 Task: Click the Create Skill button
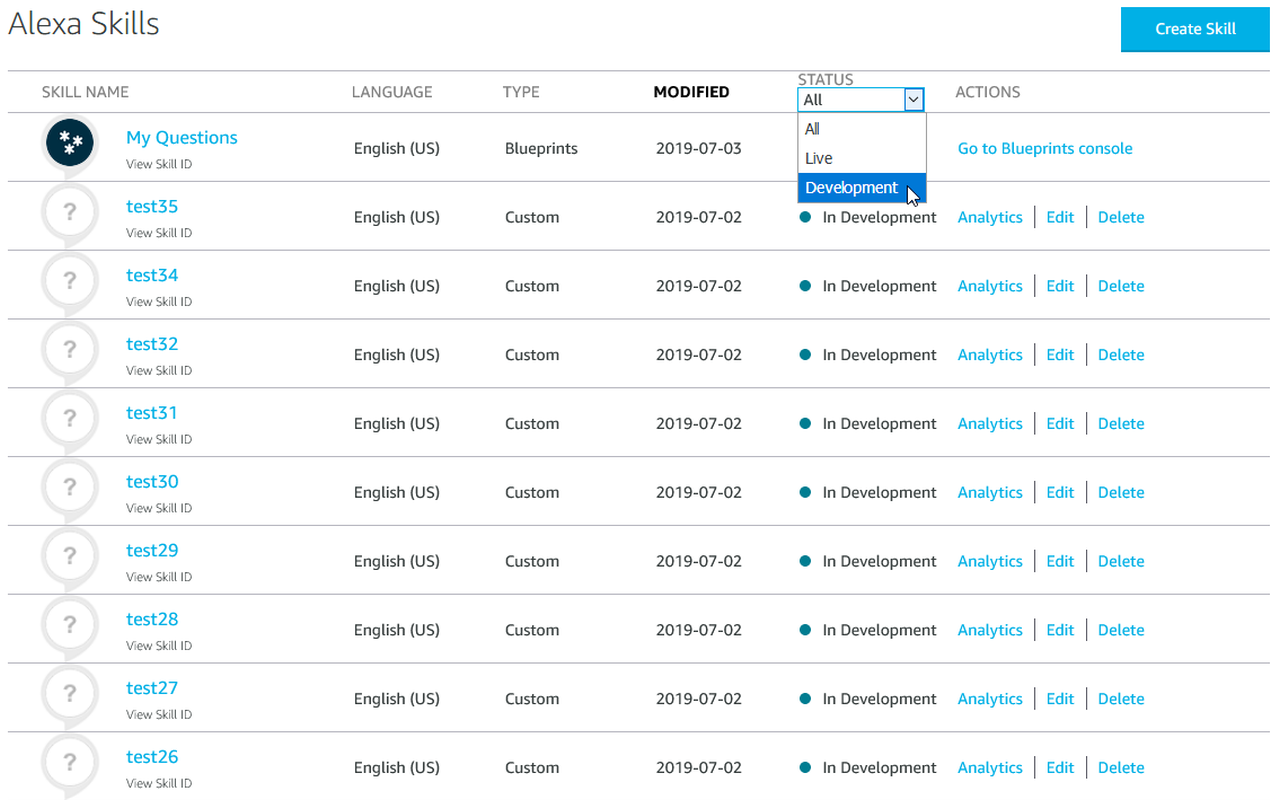pos(1195,29)
